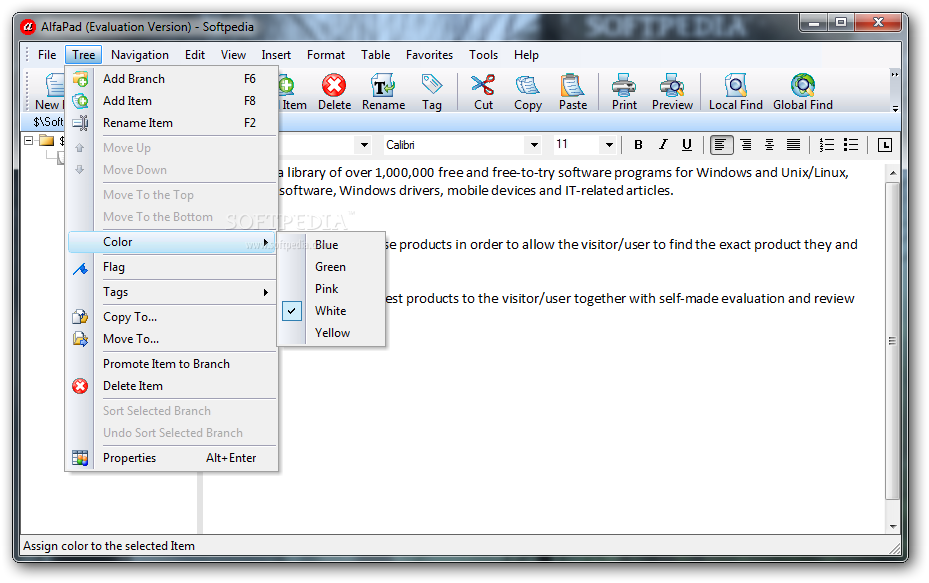
Task: Open the style dropdown left of Calibri
Action: pyautogui.click(x=364, y=145)
